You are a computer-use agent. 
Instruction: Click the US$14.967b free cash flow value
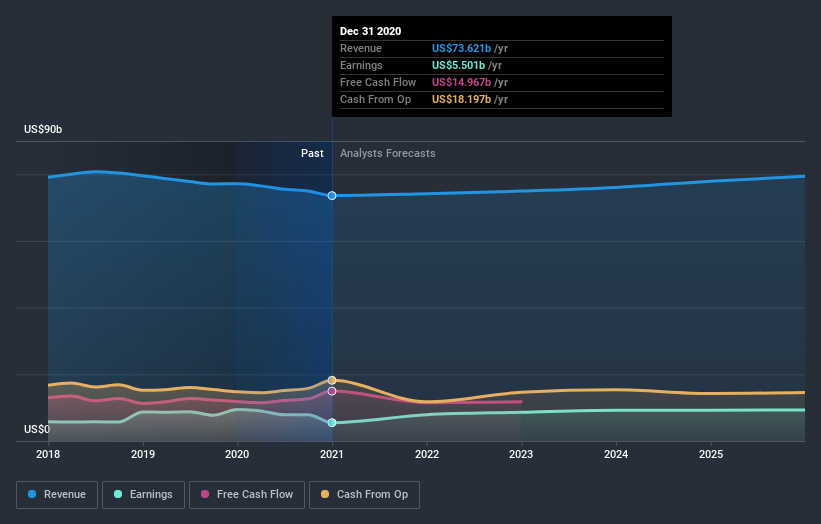[461, 82]
